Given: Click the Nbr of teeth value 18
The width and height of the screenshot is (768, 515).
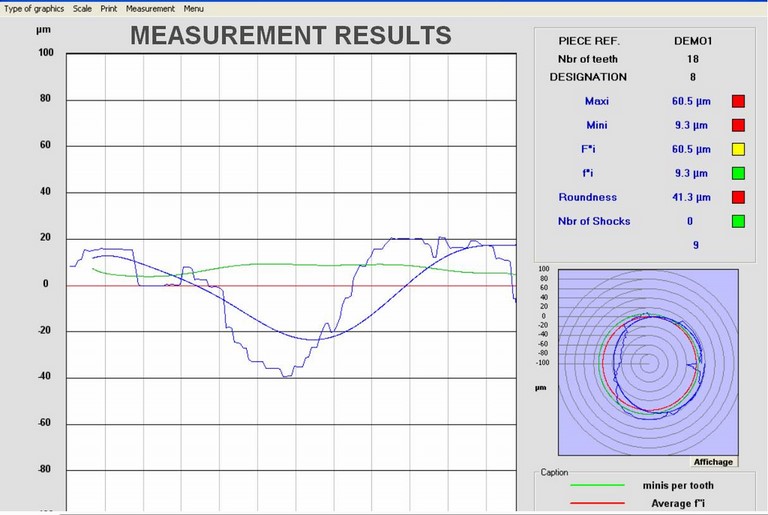Looking at the screenshot, I should 692,60.
